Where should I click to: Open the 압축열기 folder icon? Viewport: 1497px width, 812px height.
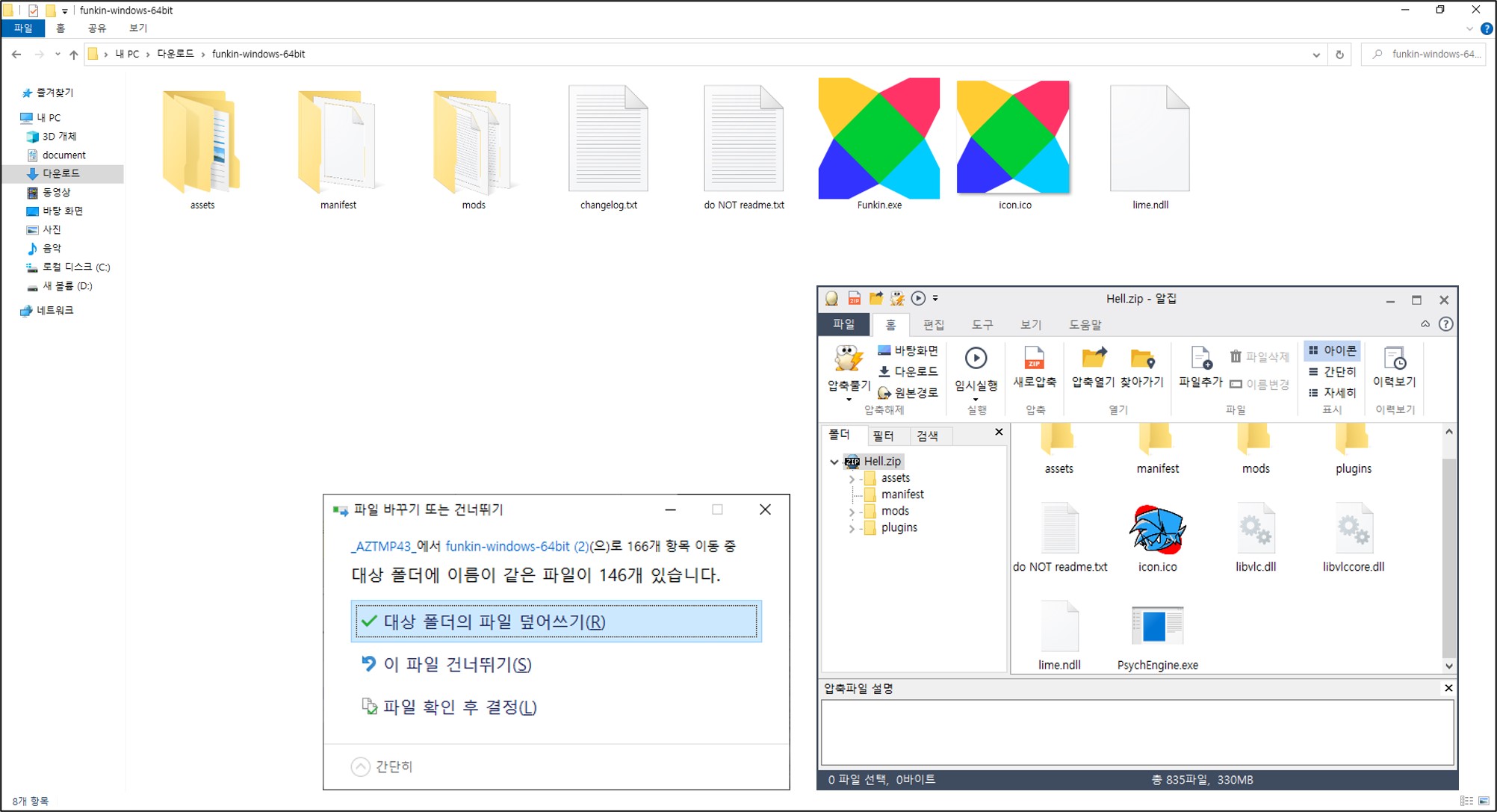(1093, 359)
